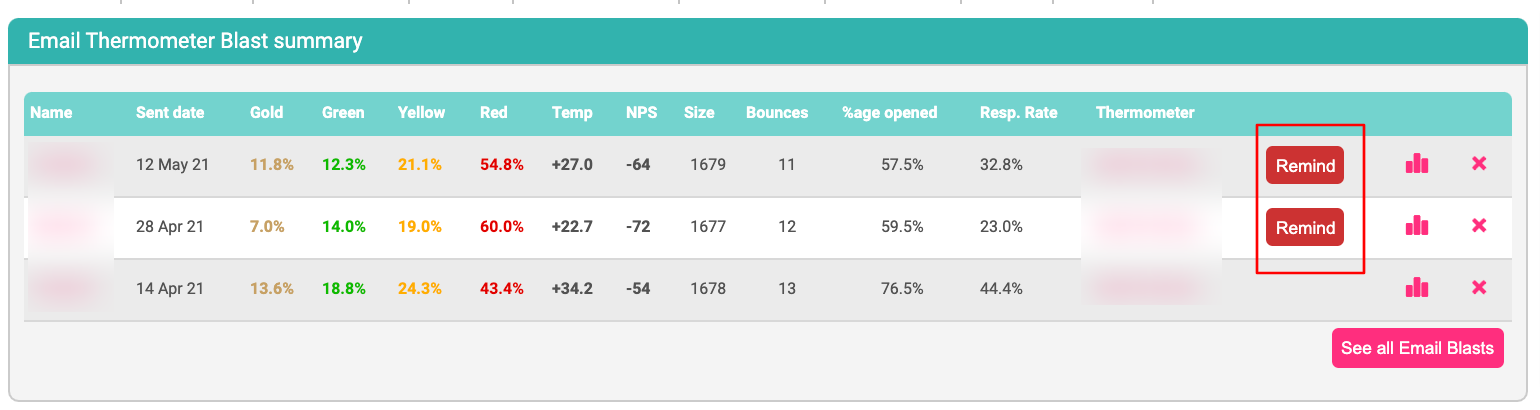Click the %age opened column header
Image resolution: width=1540 pixels, height=410 pixels.
click(x=889, y=112)
